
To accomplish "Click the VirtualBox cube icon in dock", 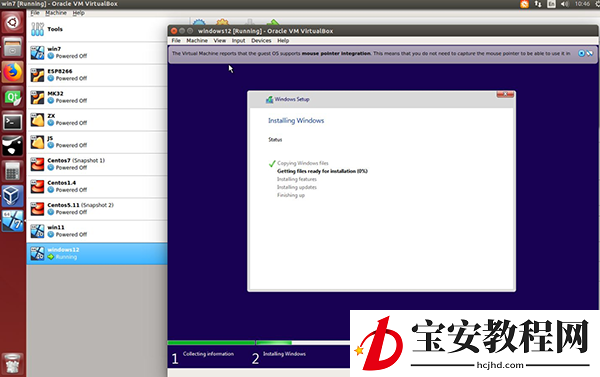I will tap(13, 196).
